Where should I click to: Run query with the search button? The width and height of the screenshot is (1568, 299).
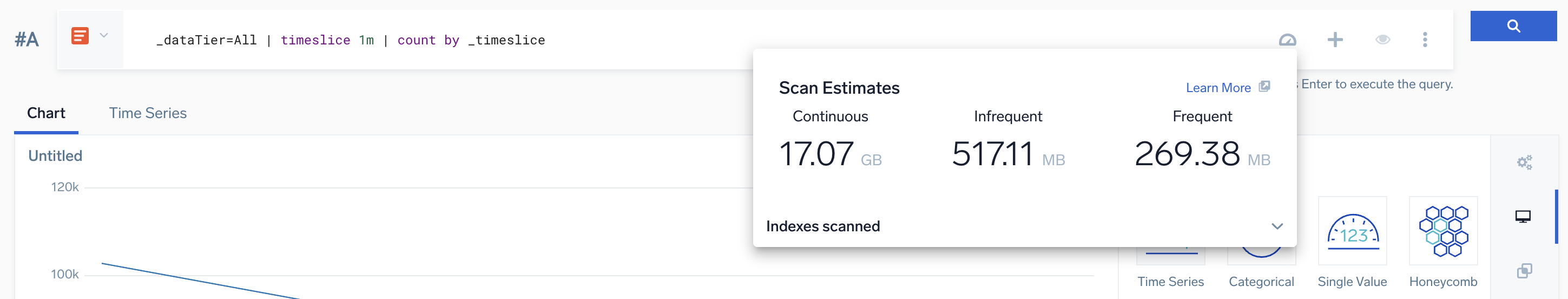[1513, 26]
